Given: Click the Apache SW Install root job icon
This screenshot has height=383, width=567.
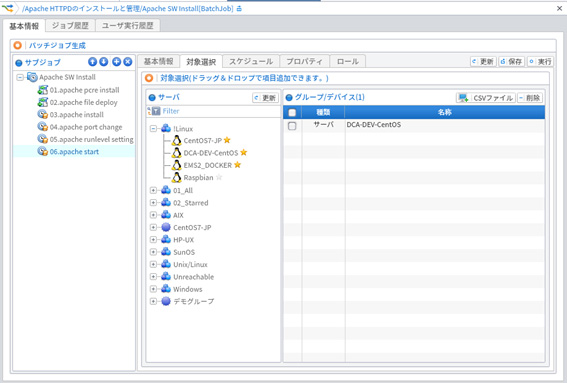Looking at the screenshot, I should (32, 77).
